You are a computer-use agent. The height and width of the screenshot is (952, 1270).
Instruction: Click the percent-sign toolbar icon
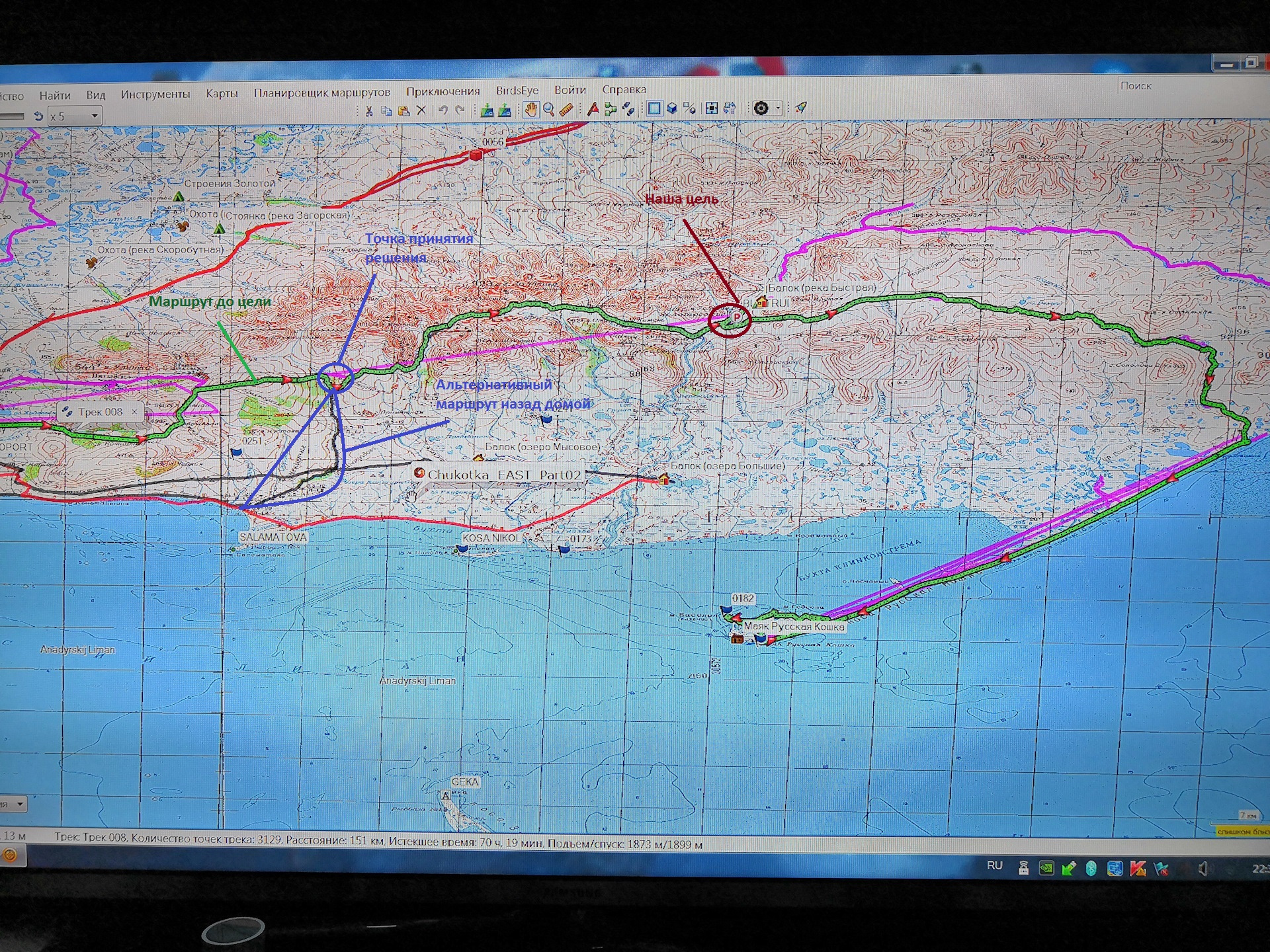click(x=690, y=108)
